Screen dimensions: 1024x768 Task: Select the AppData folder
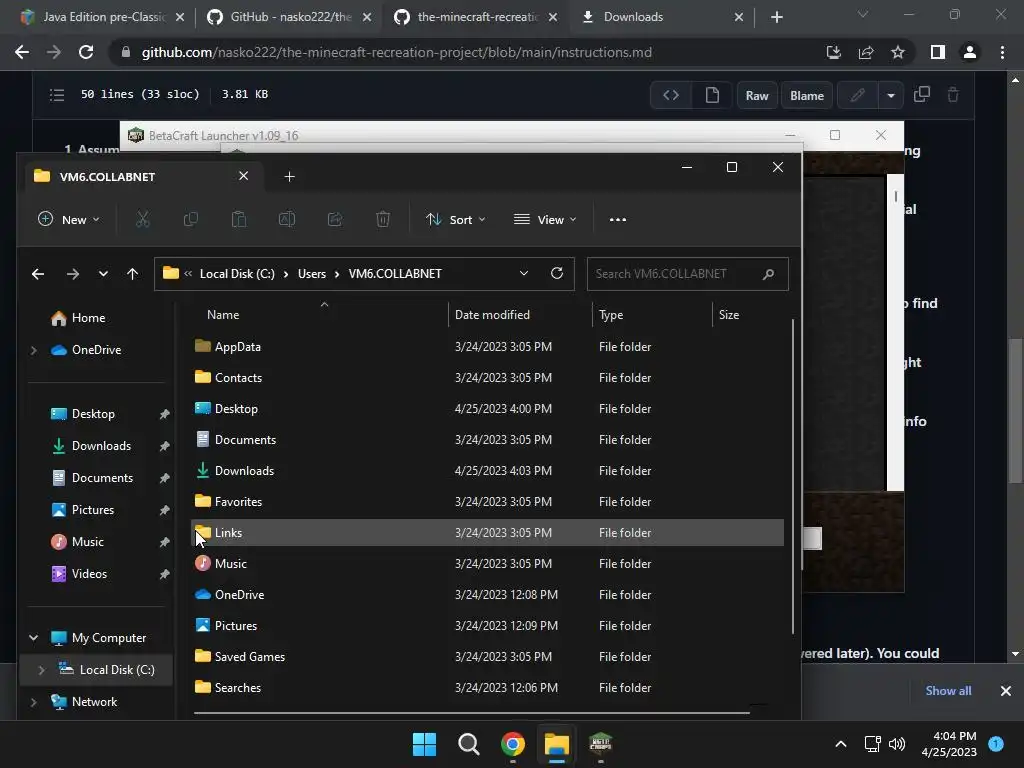(487, 347)
